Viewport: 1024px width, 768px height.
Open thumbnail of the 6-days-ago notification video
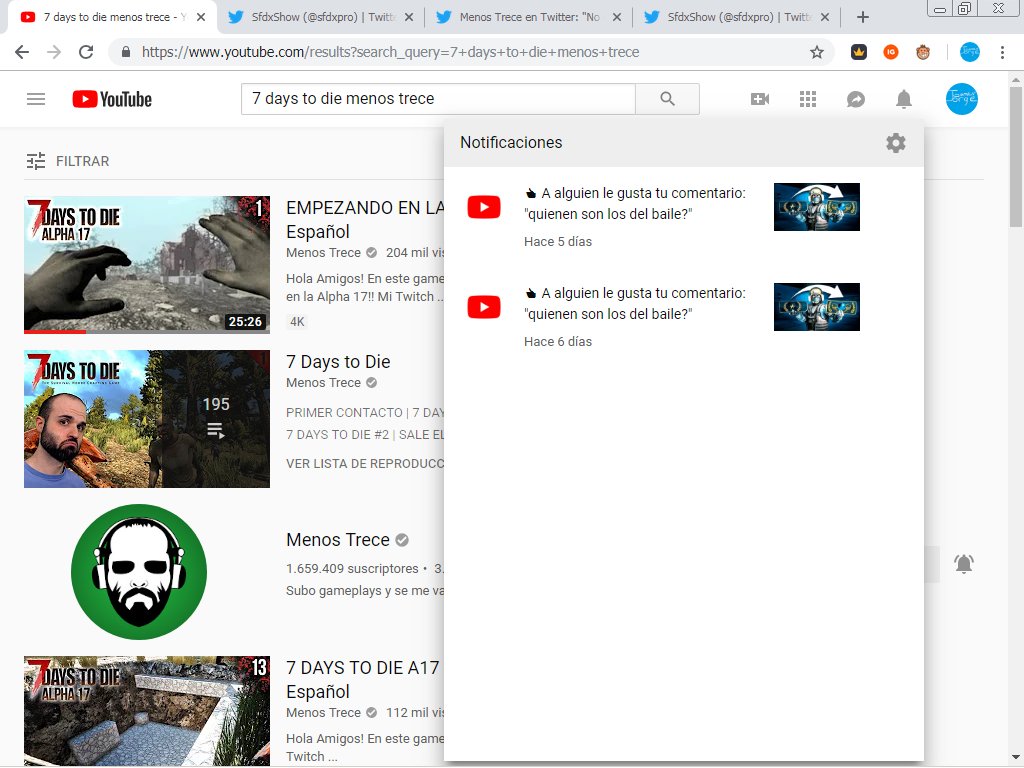tap(816, 307)
